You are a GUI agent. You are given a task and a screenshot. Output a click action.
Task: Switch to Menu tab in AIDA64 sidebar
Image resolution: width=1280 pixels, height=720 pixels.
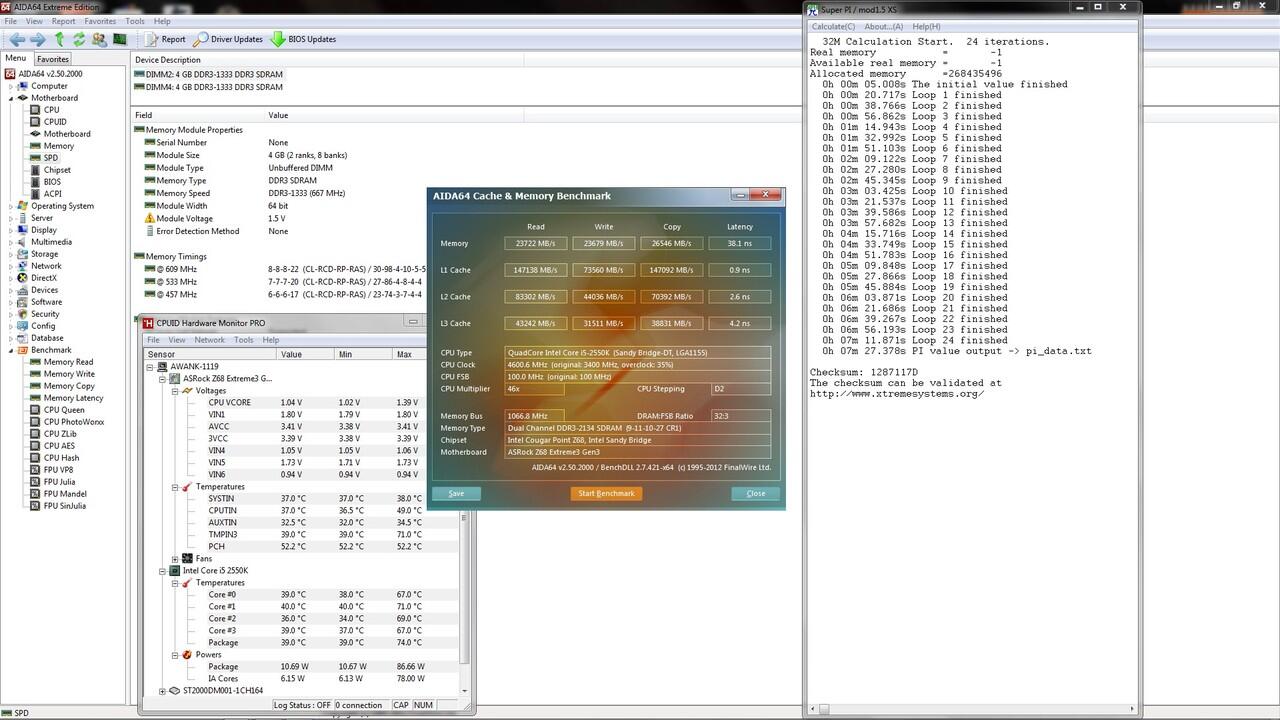[x=16, y=58]
